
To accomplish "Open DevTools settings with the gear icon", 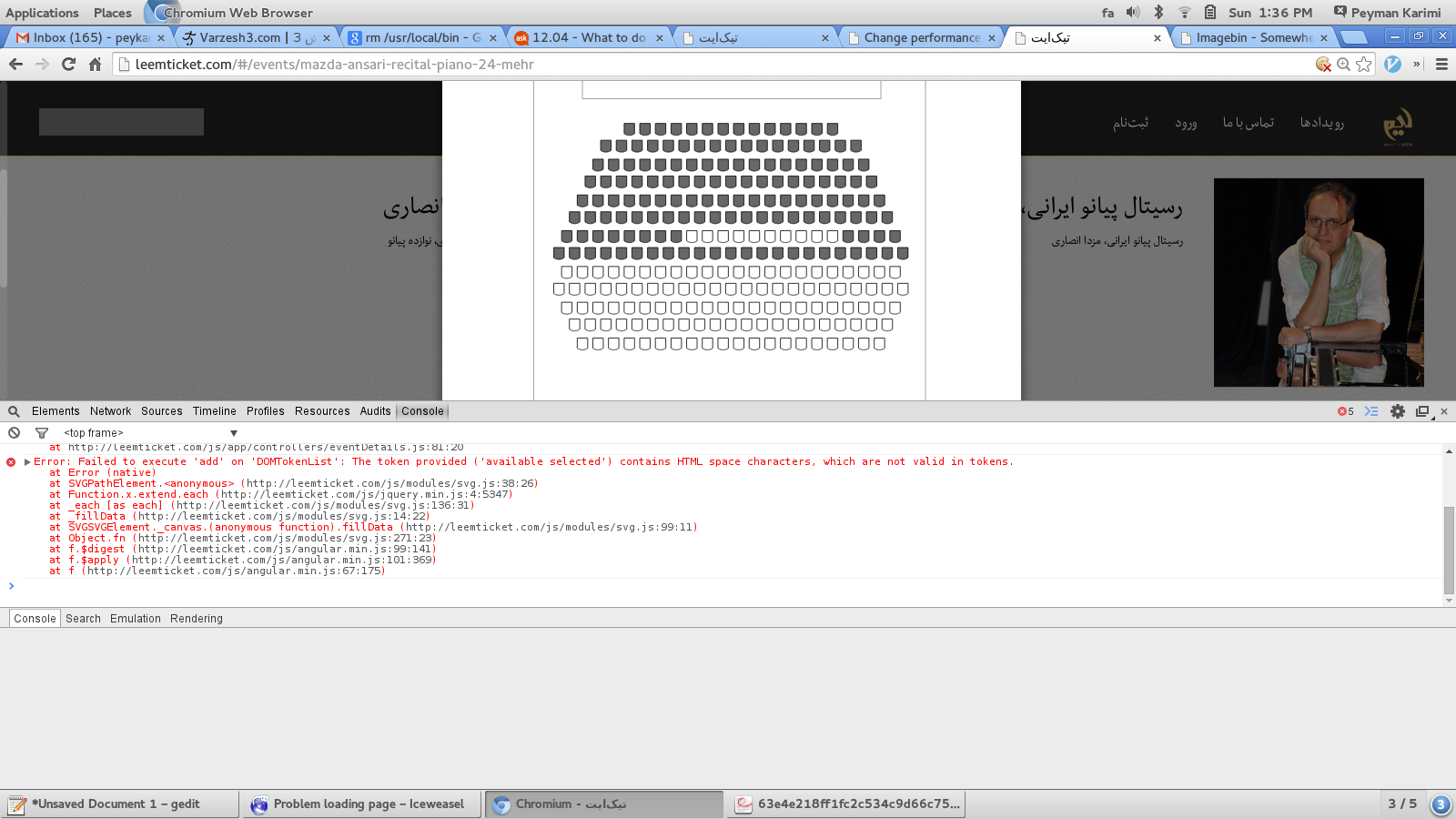I will pos(1398,411).
